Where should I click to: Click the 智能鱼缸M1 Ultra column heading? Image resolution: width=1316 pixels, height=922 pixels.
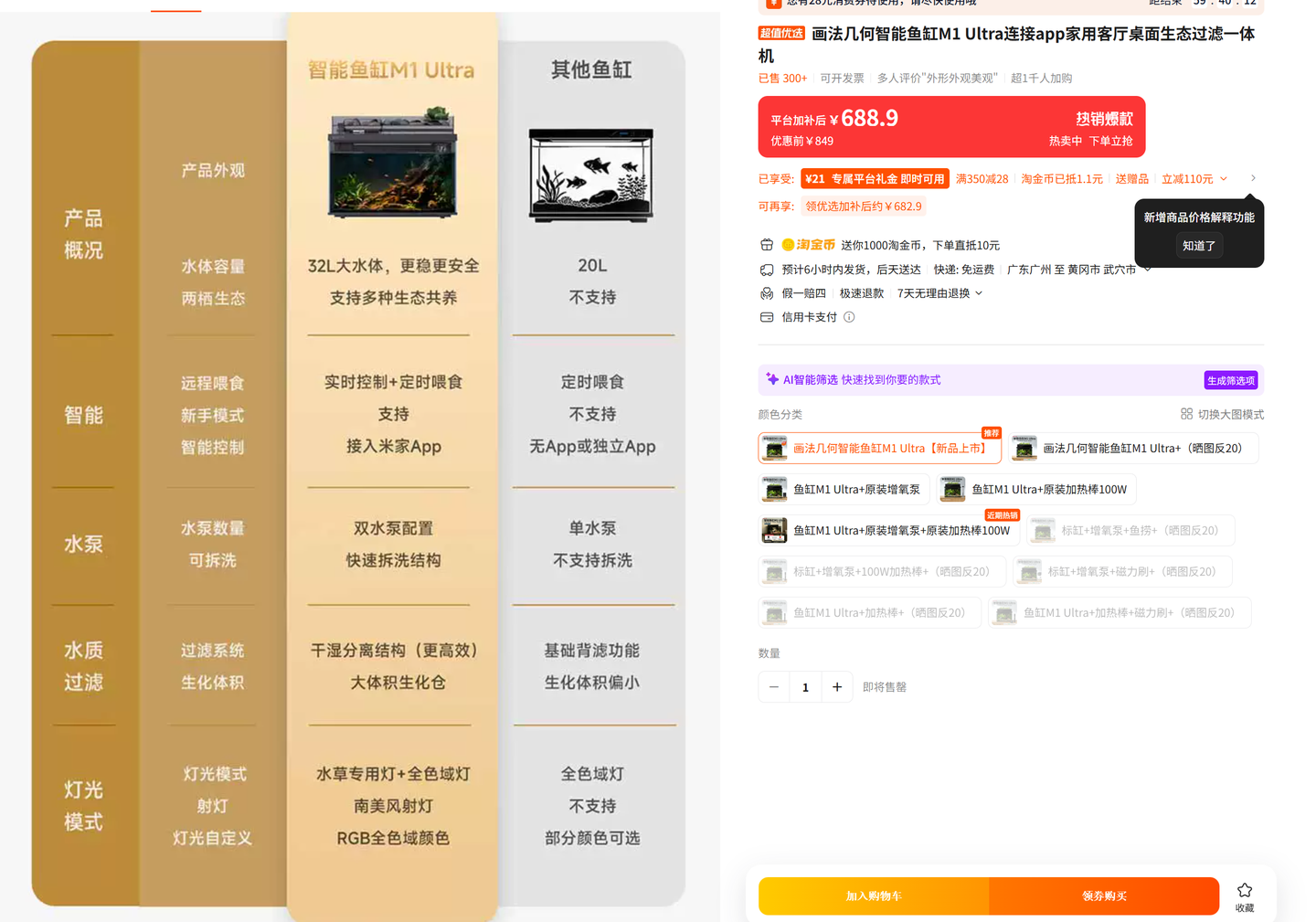pos(391,70)
